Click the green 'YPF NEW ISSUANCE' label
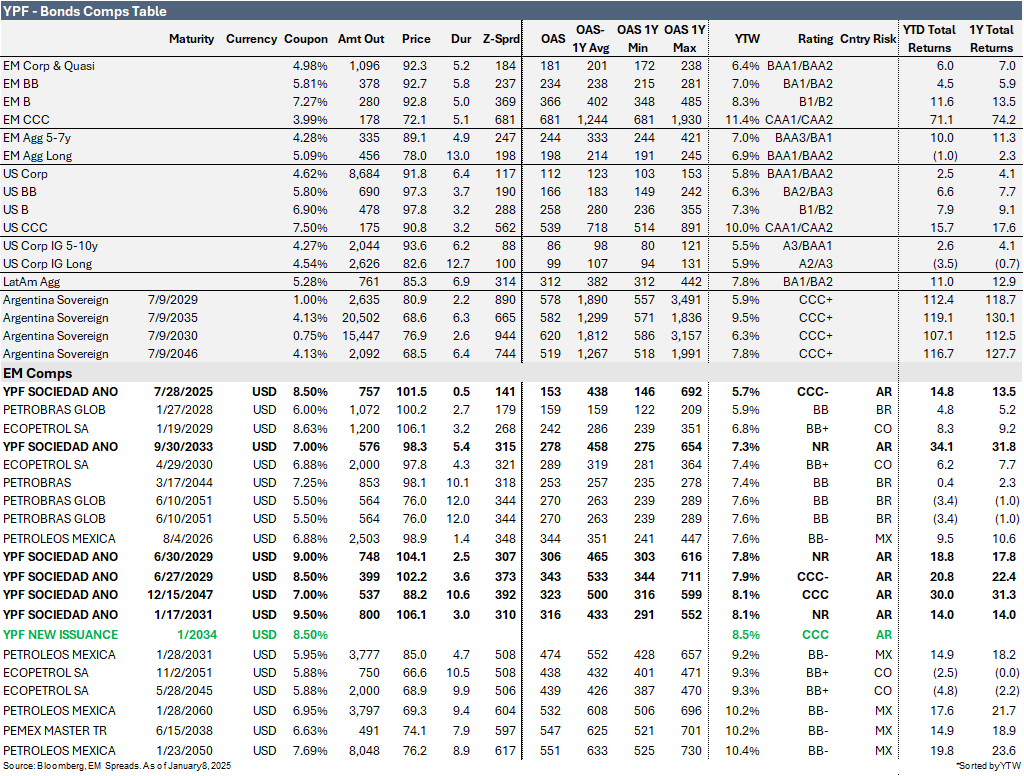 point(60,635)
